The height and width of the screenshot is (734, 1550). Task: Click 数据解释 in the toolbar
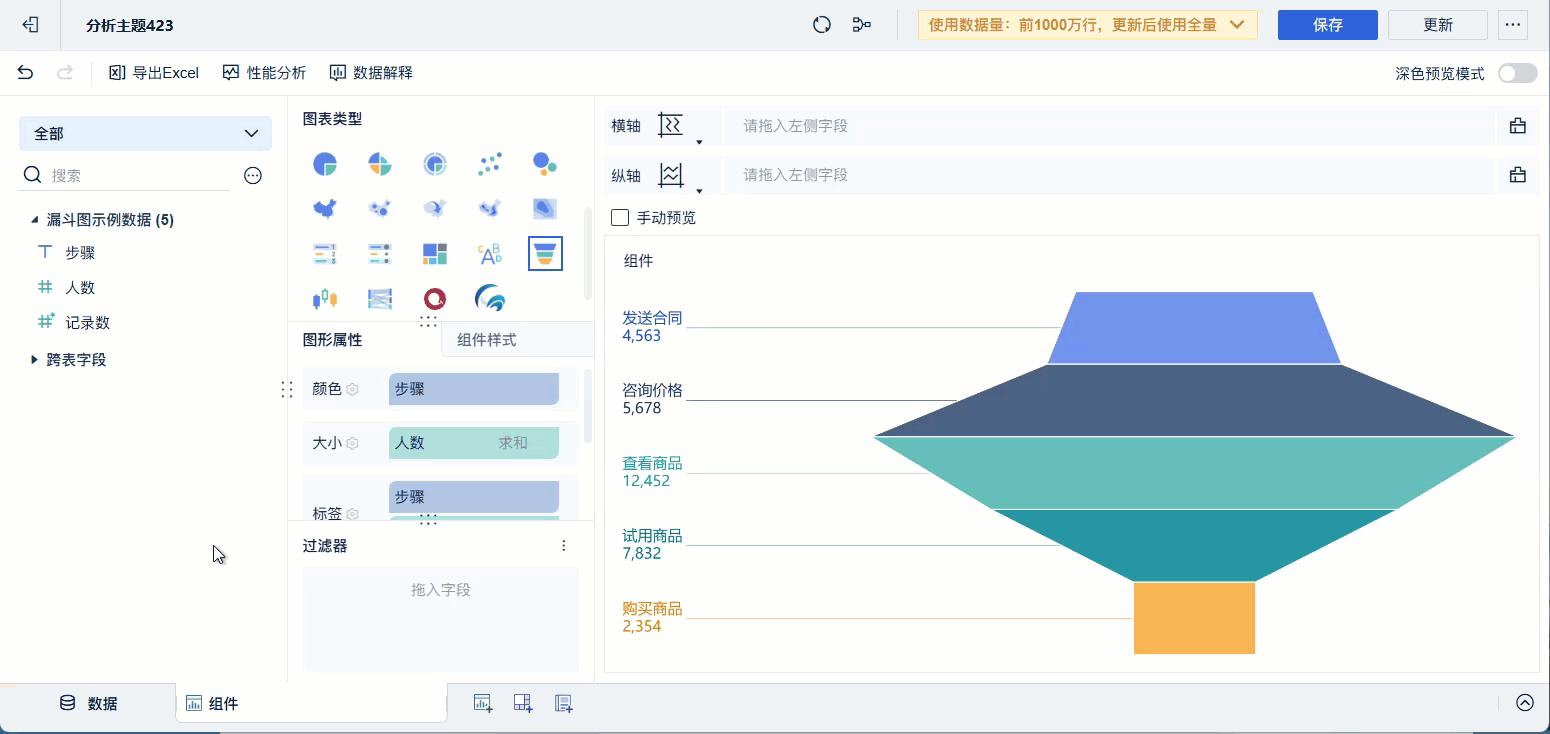click(371, 73)
